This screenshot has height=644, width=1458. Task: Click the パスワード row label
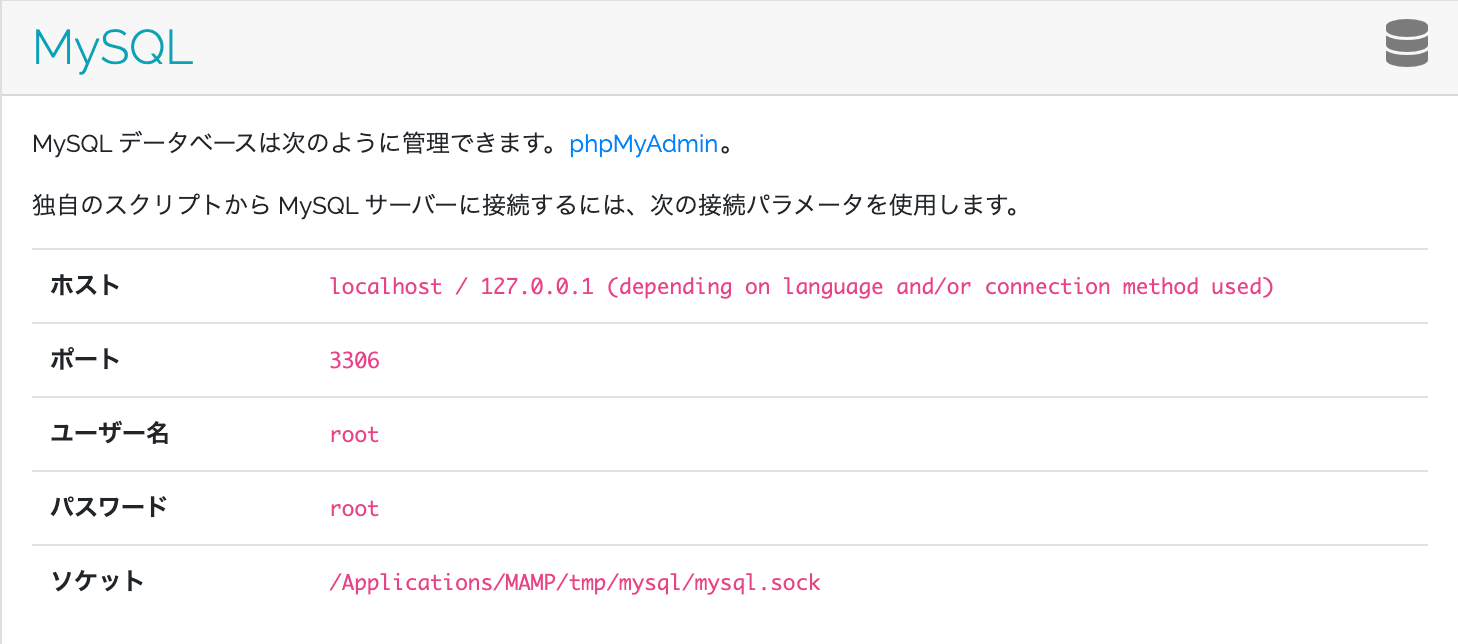pyautogui.click(x=109, y=507)
